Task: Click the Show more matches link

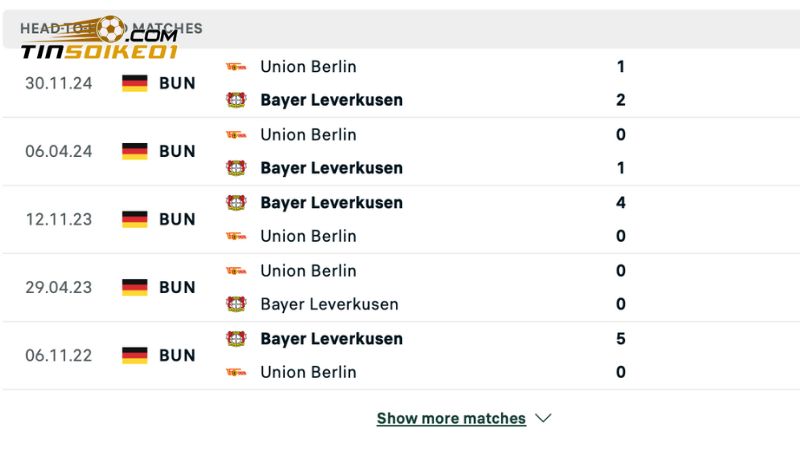Action: (451, 419)
